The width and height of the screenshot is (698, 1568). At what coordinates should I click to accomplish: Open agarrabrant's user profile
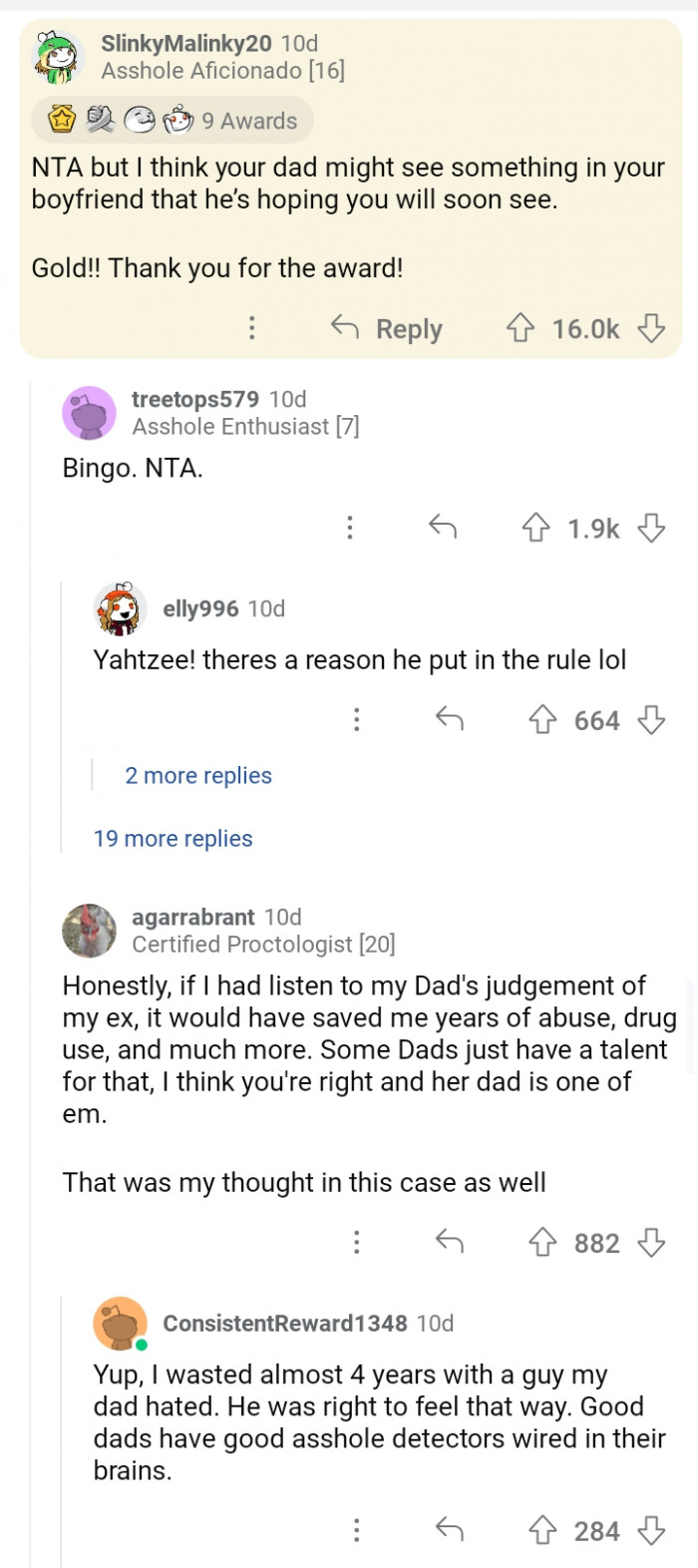tap(192, 917)
